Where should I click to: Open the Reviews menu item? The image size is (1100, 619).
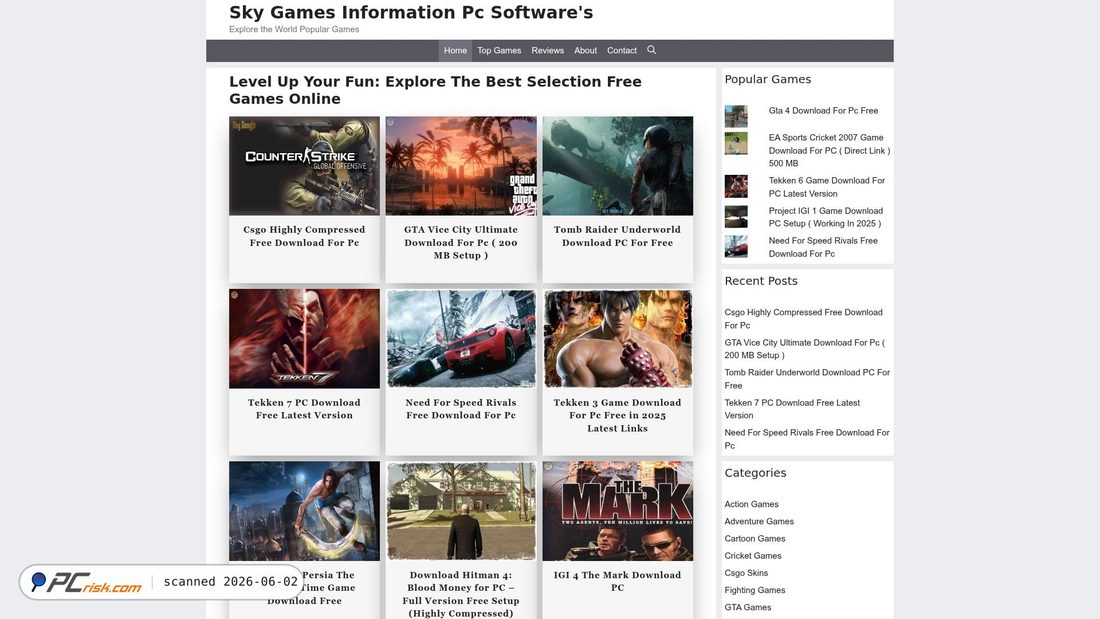click(547, 51)
